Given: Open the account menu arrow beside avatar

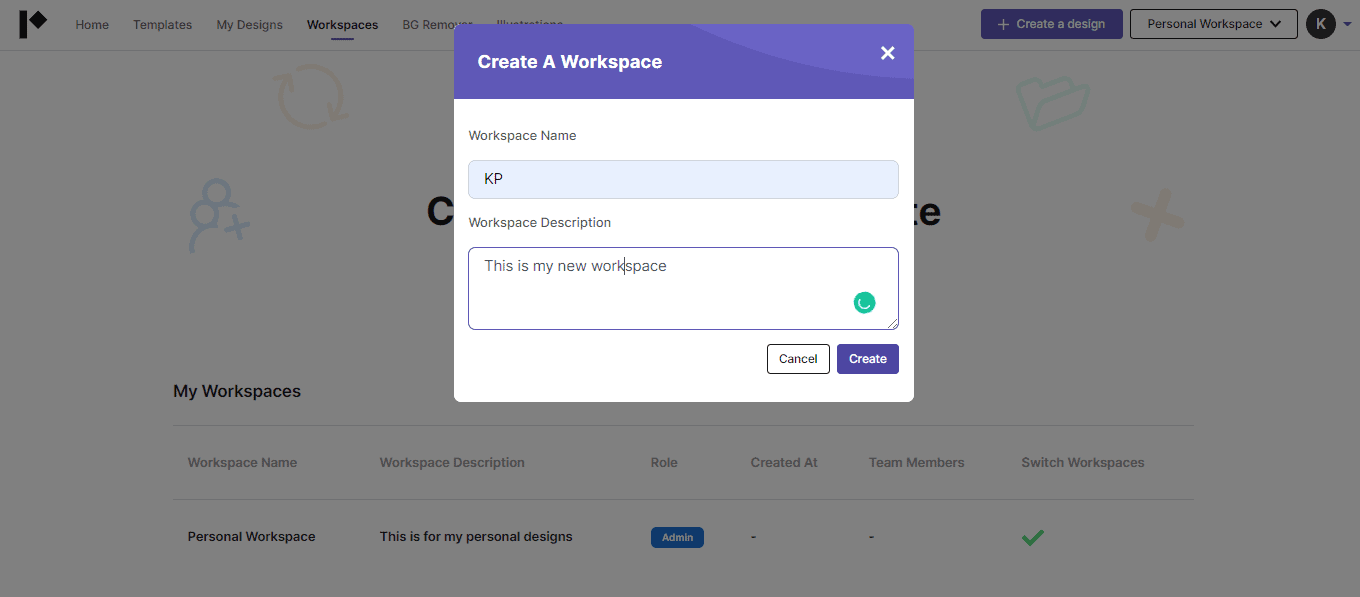Looking at the screenshot, I should coord(1347,24).
